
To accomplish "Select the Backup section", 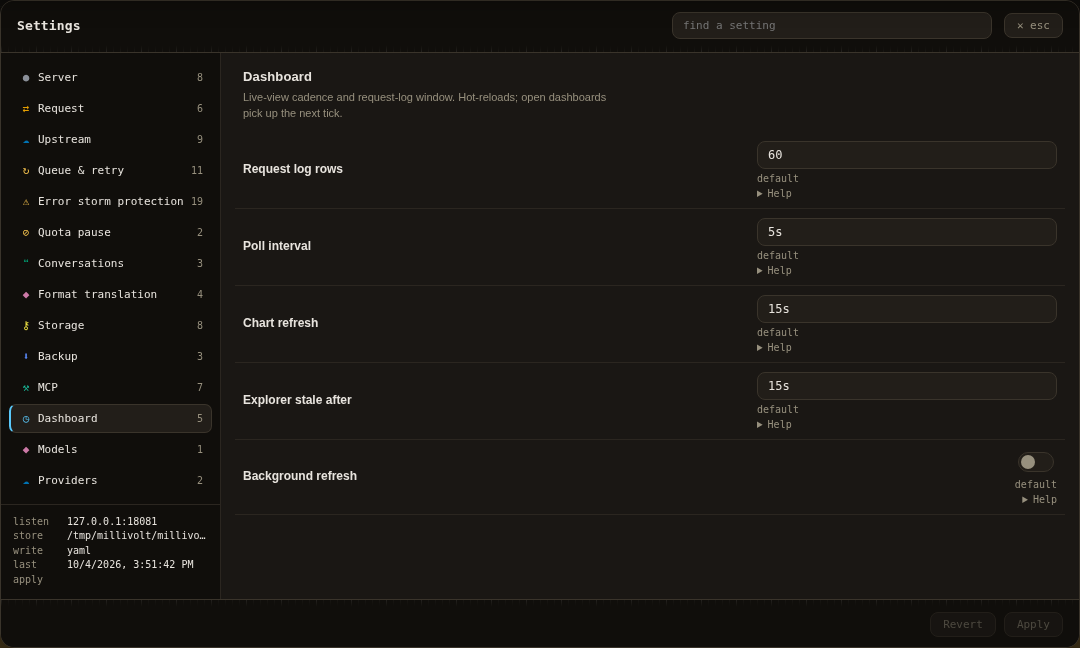I will 110,357.
